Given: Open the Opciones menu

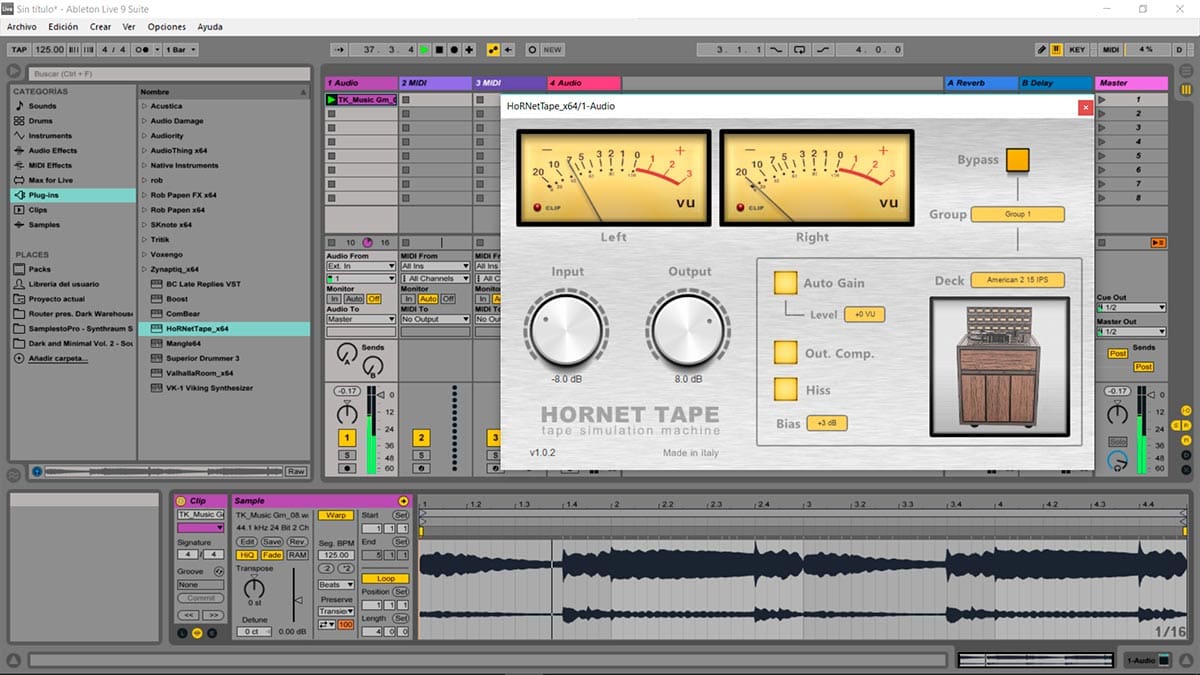Looking at the screenshot, I should point(167,27).
